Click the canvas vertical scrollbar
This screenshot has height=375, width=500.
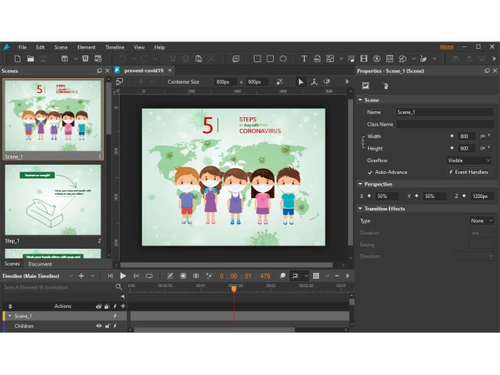coord(350,172)
